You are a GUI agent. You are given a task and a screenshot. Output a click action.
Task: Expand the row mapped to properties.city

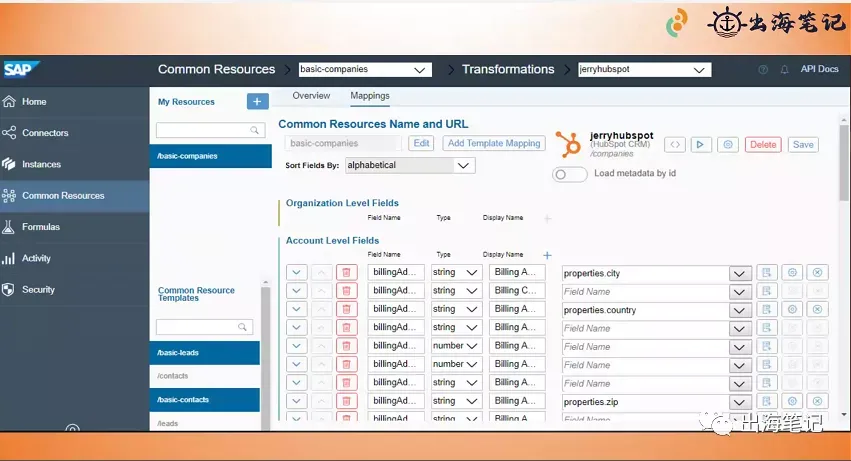pyautogui.click(x=296, y=272)
